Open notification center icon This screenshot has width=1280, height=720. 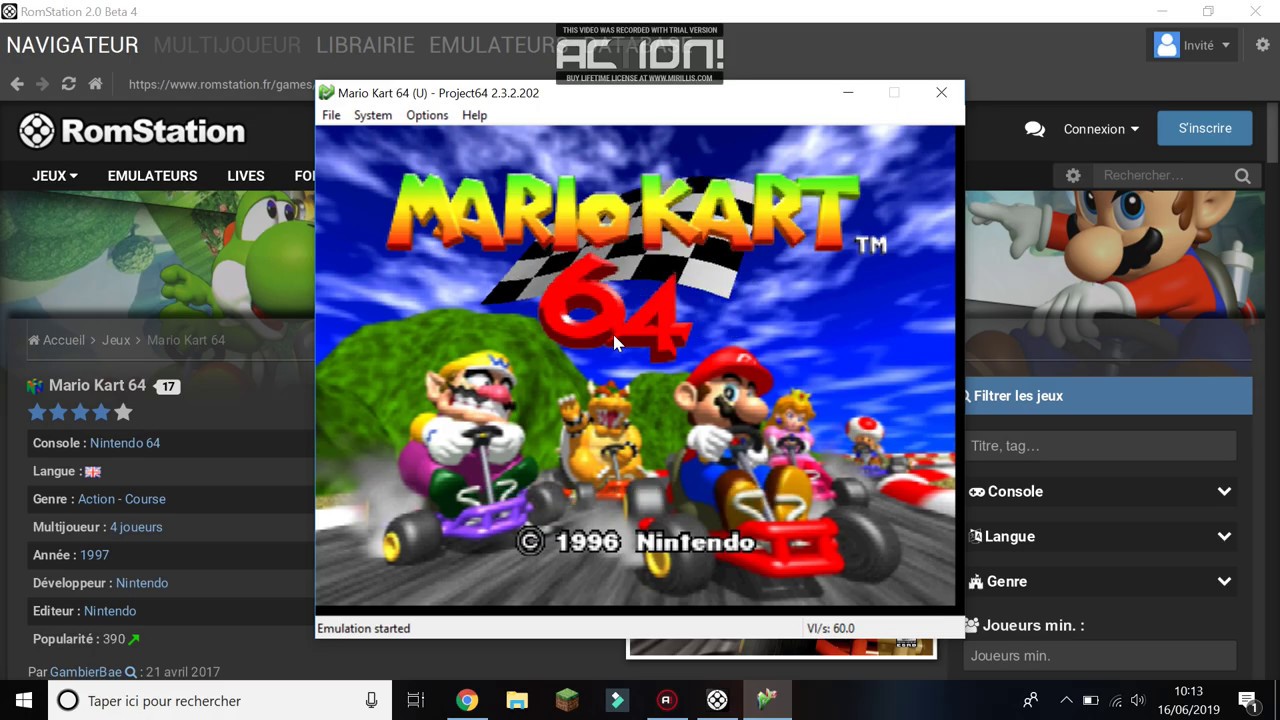(x=1247, y=700)
